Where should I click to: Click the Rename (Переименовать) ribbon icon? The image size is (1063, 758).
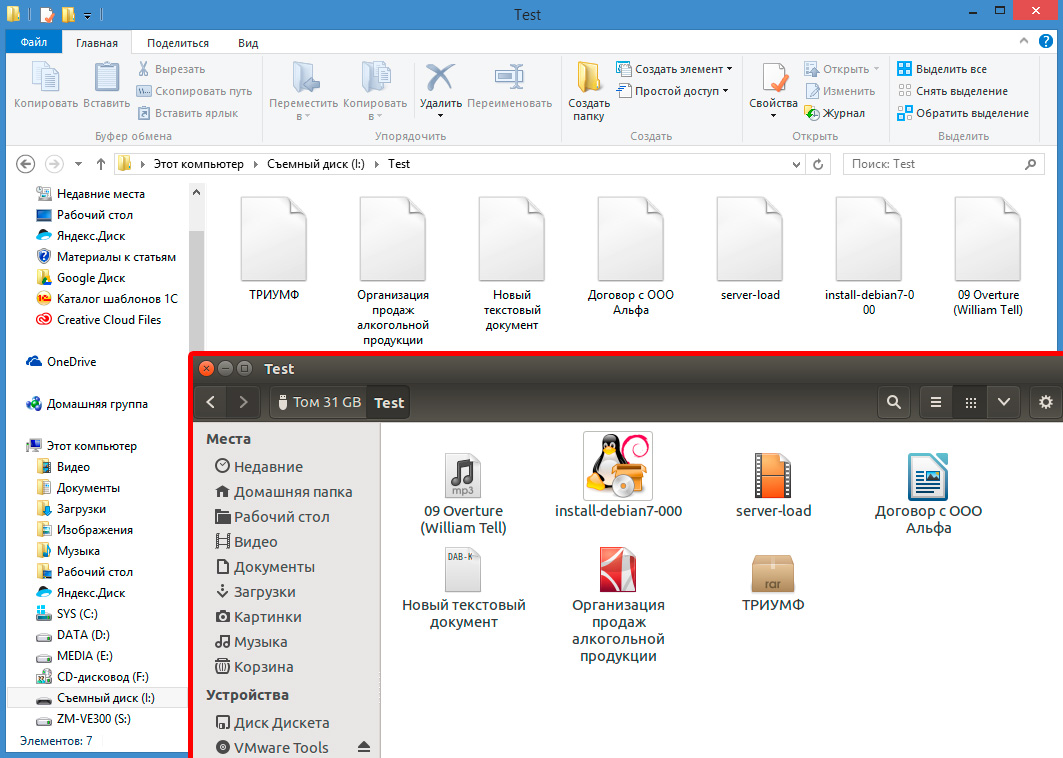[x=509, y=79]
